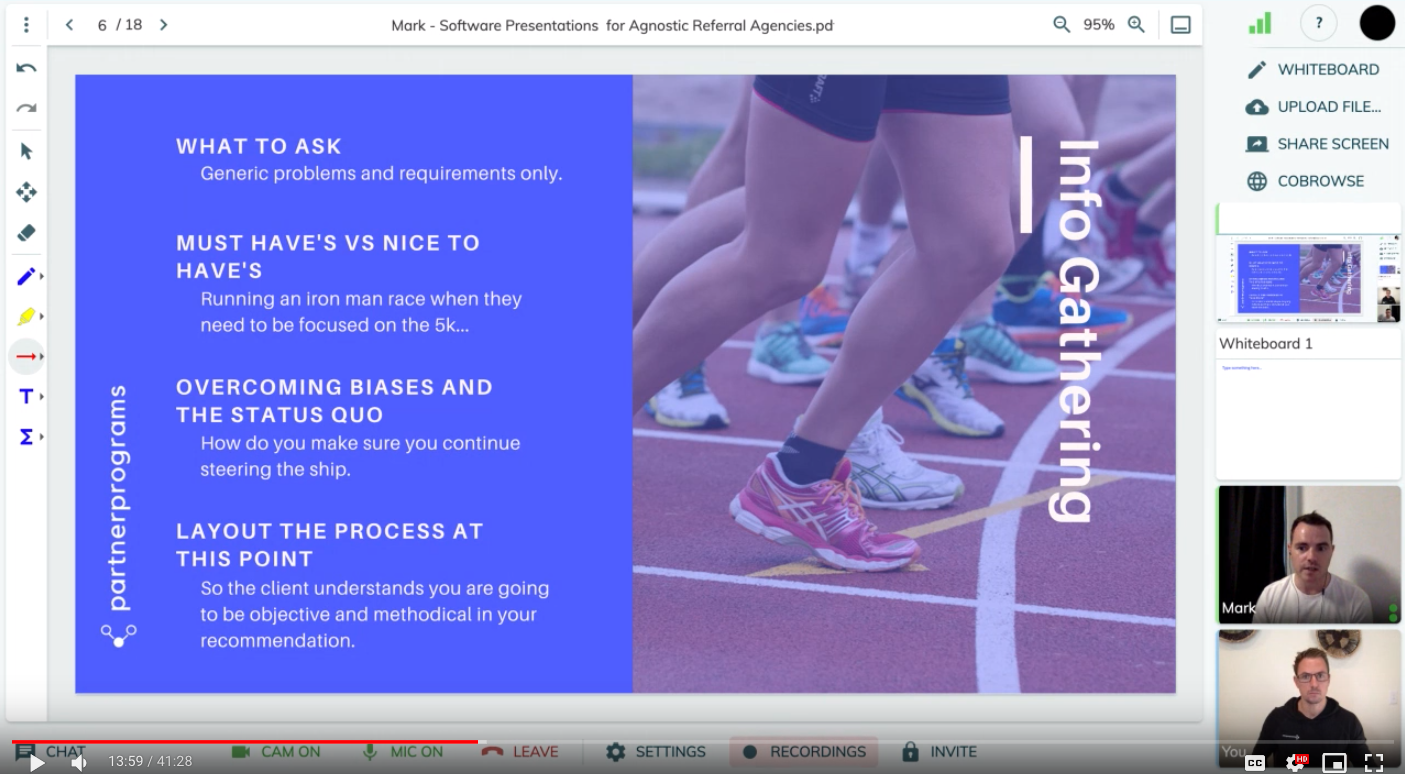Click the 13:59 / 41:28 timestamp
This screenshot has height=774, width=1405.
click(x=150, y=762)
